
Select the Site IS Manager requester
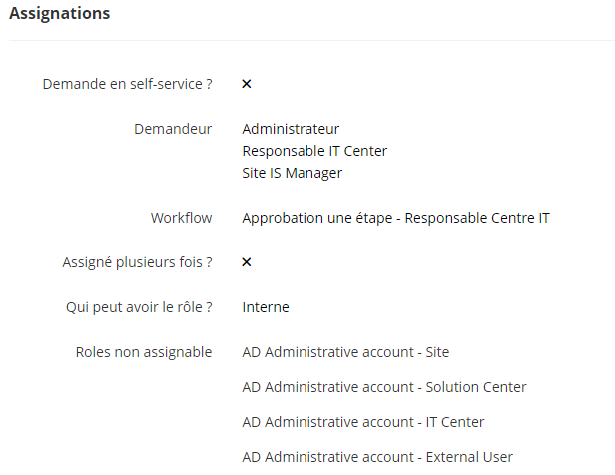(292, 173)
